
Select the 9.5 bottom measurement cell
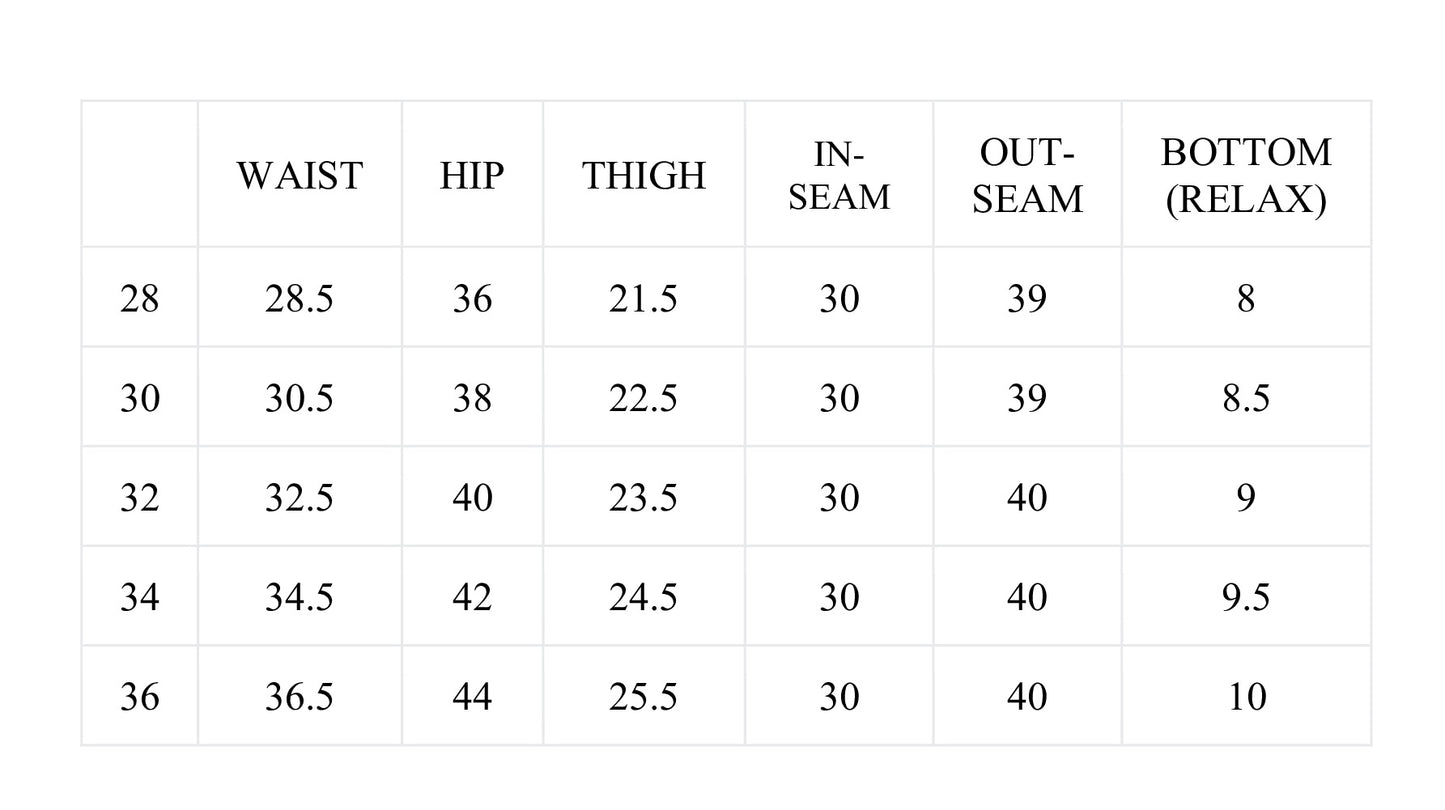[1246, 597]
